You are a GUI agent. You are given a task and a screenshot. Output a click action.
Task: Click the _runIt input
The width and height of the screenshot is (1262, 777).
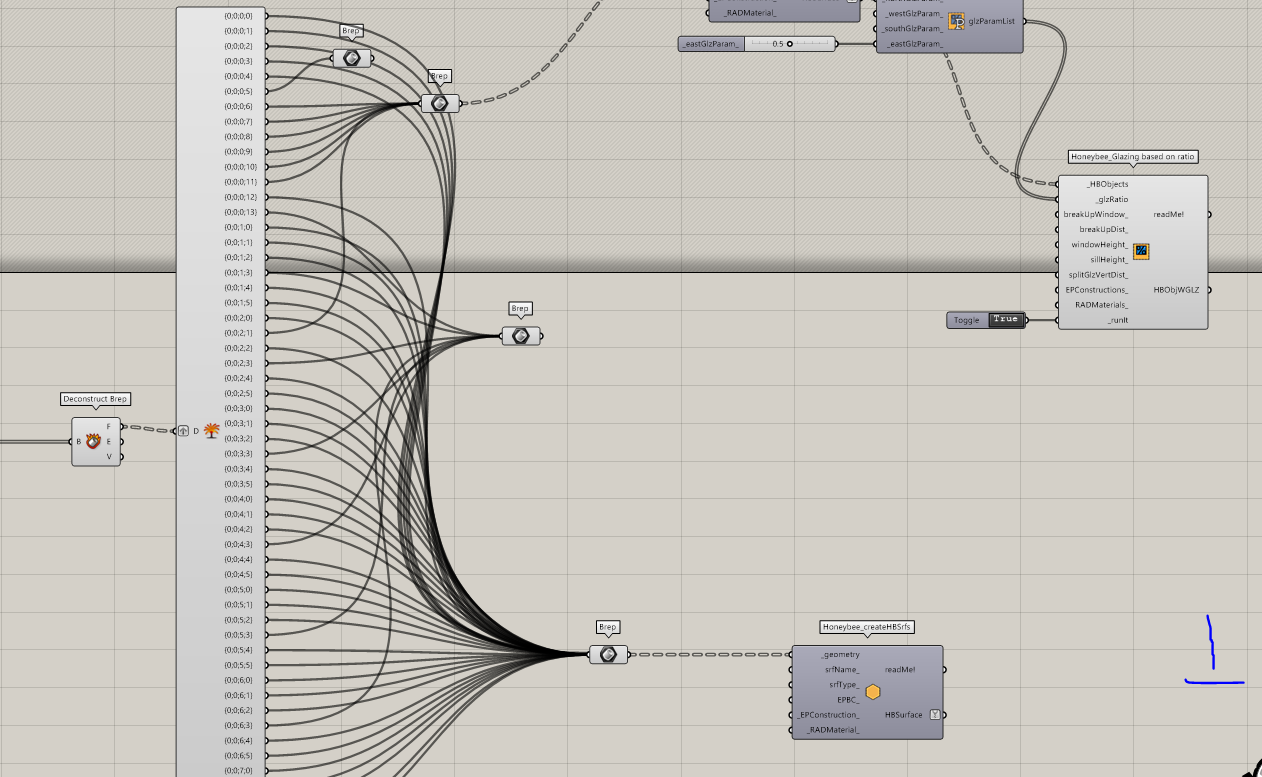tap(1117, 320)
